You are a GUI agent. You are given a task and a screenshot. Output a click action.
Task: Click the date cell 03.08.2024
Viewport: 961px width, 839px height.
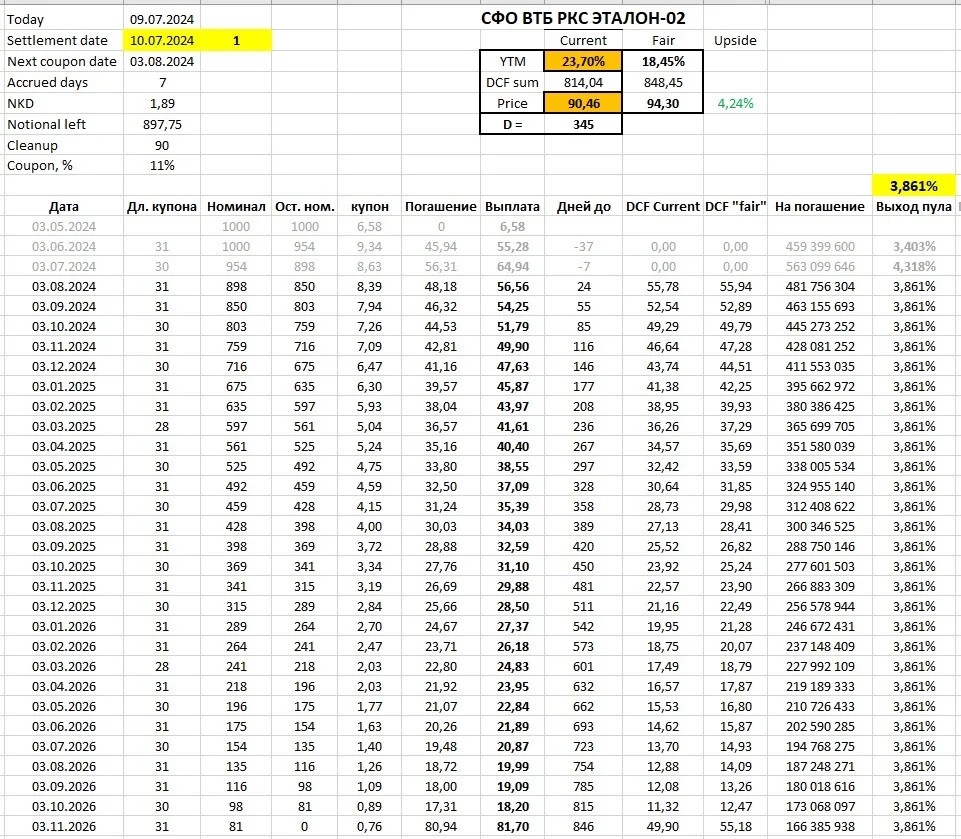click(x=64, y=286)
